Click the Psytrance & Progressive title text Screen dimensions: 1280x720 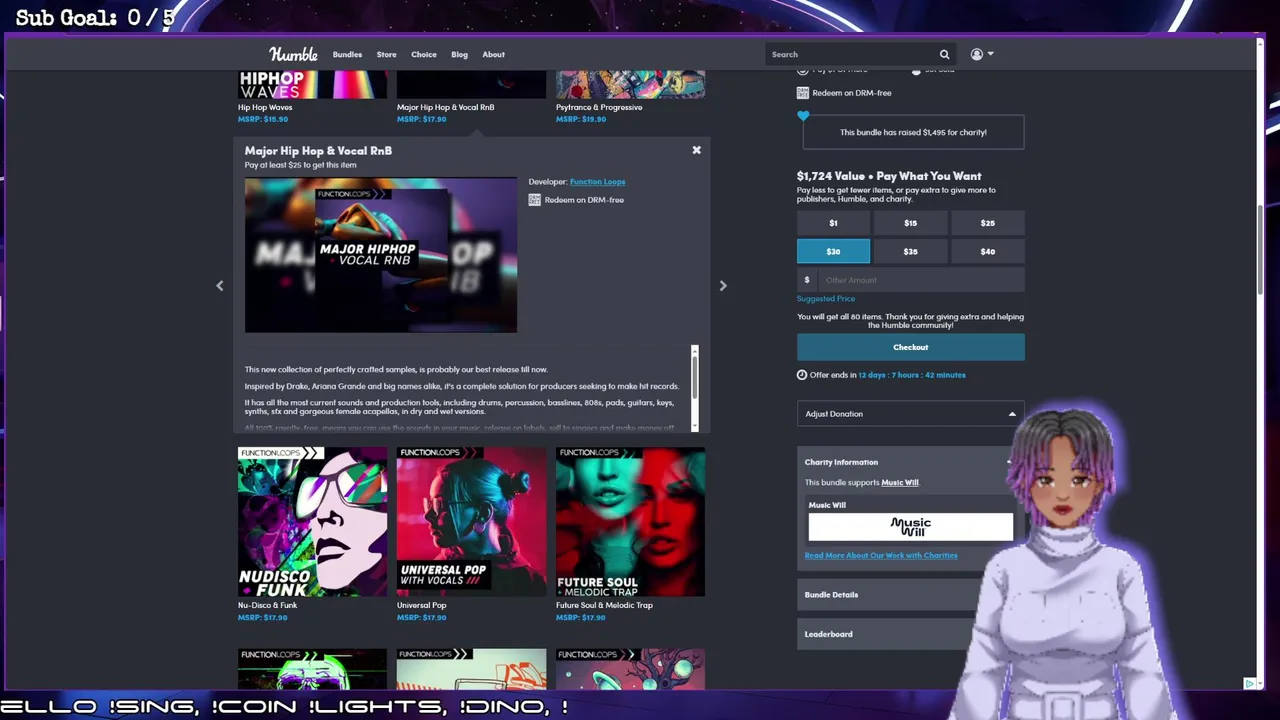point(599,107)
